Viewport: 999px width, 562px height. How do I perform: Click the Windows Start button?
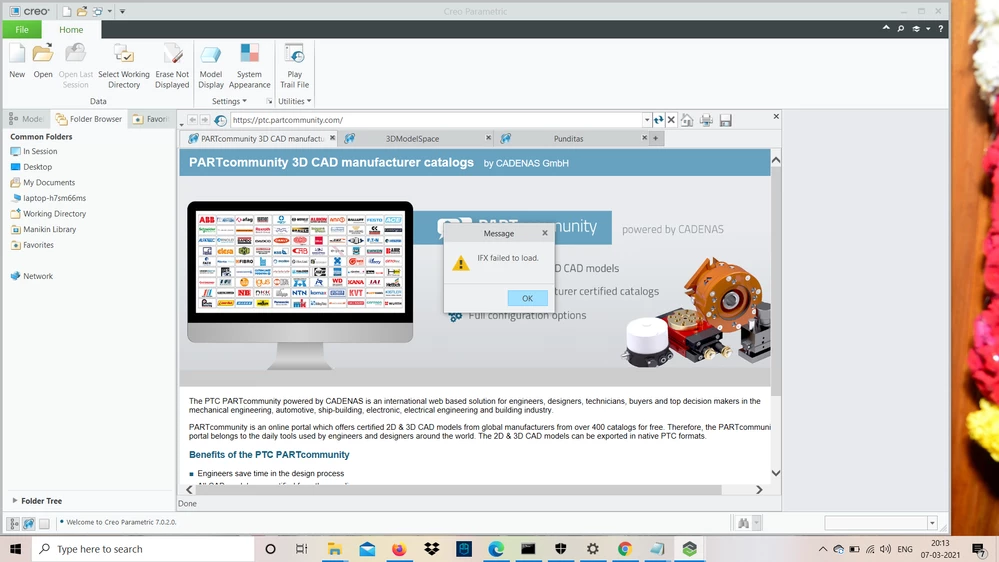pos(16,549)
